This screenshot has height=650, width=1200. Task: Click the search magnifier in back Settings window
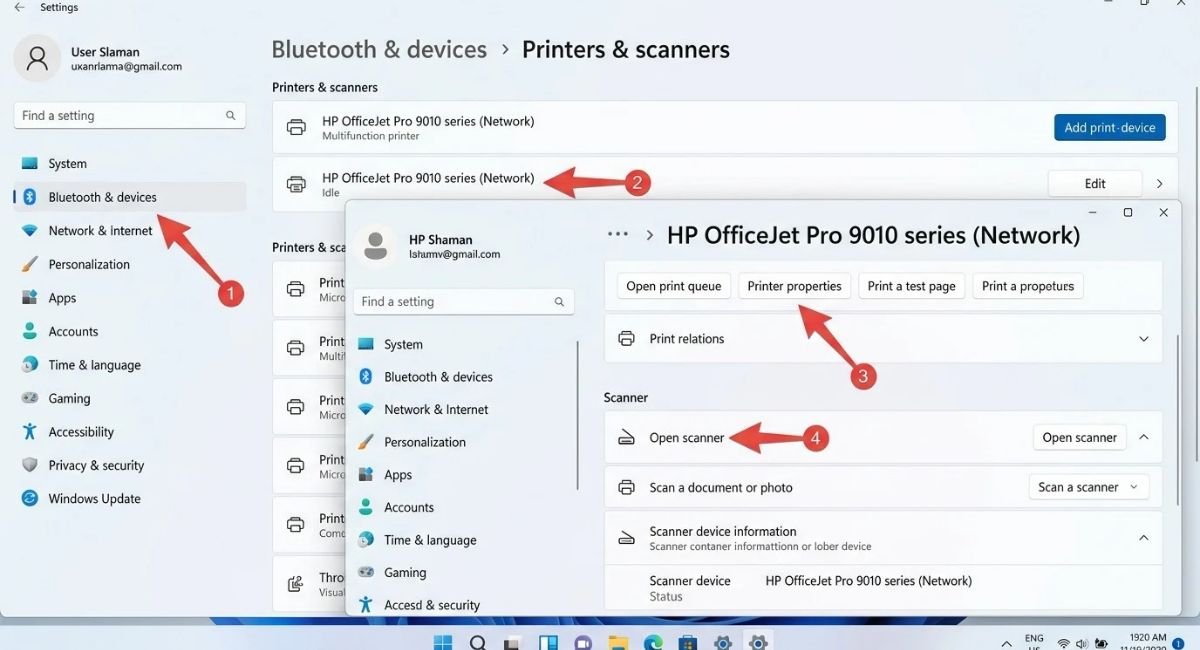231,116
